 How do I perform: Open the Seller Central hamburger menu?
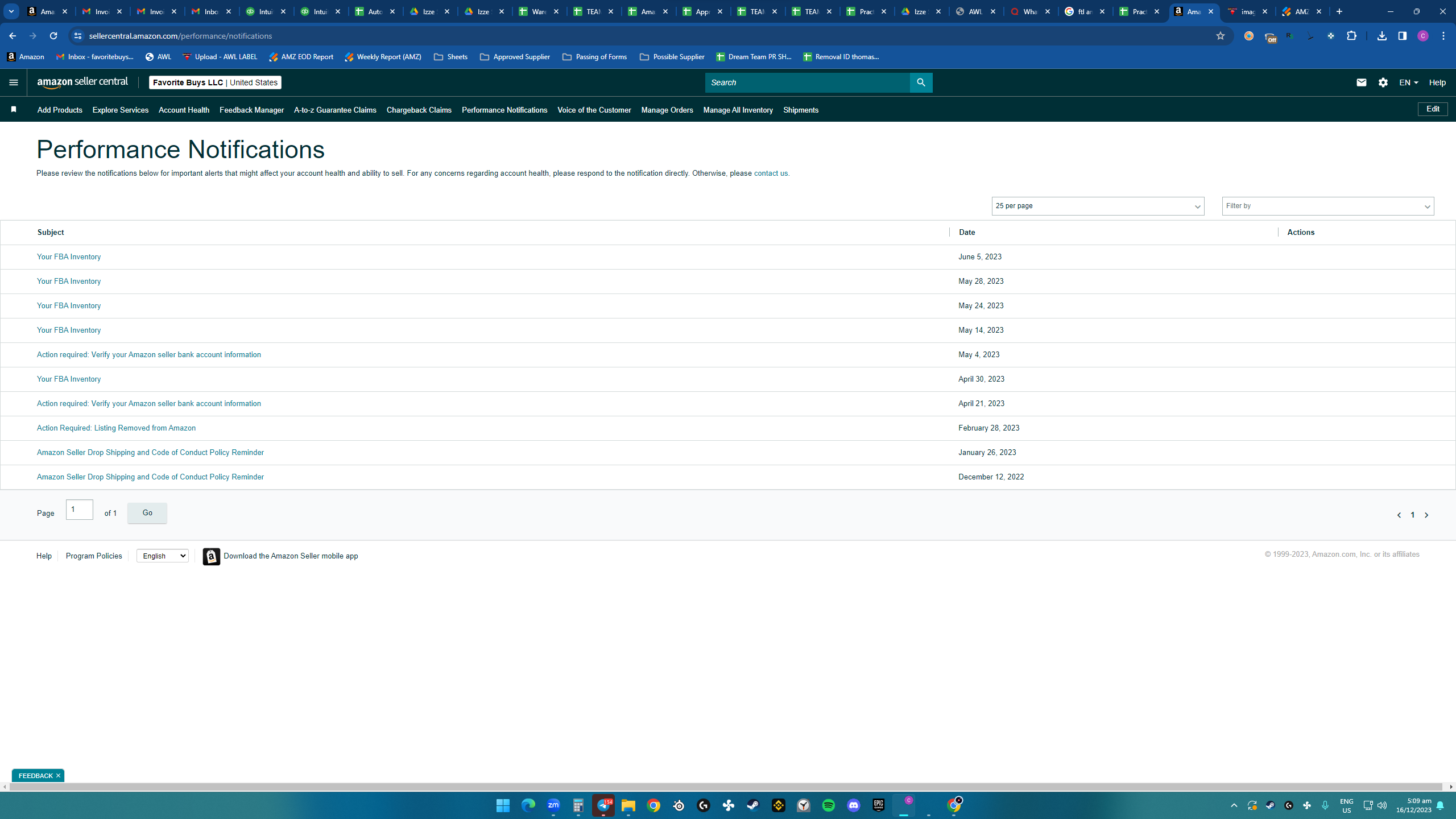click(x=14, y=82)
